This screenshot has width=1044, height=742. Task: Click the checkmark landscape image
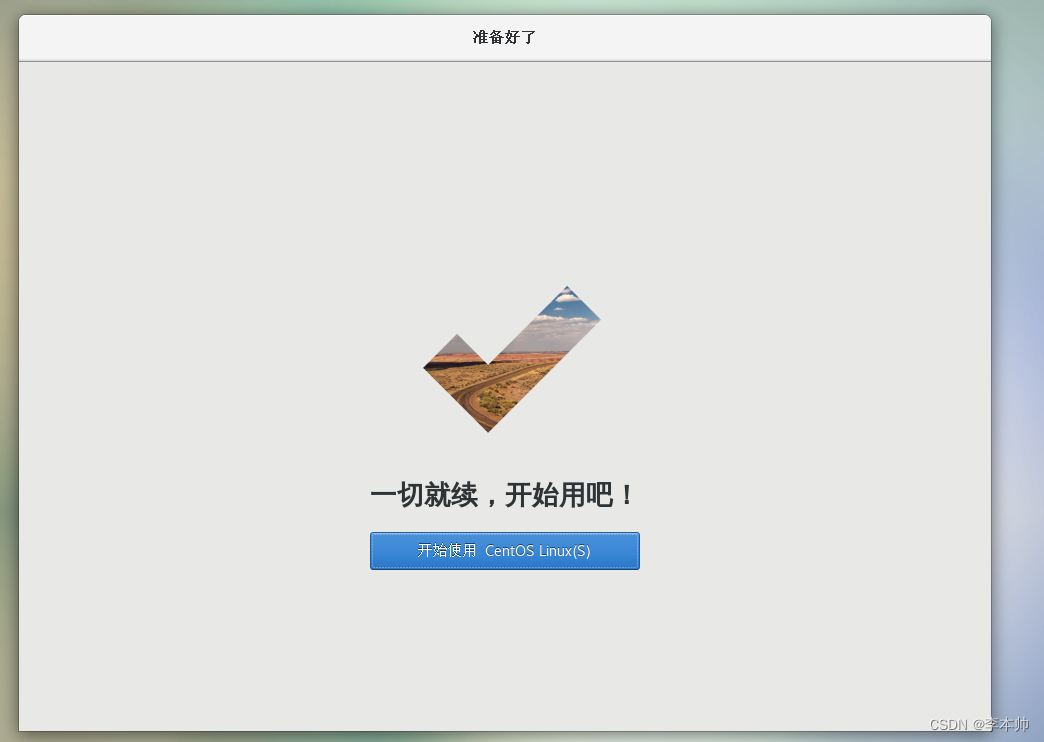click(511, 359)
